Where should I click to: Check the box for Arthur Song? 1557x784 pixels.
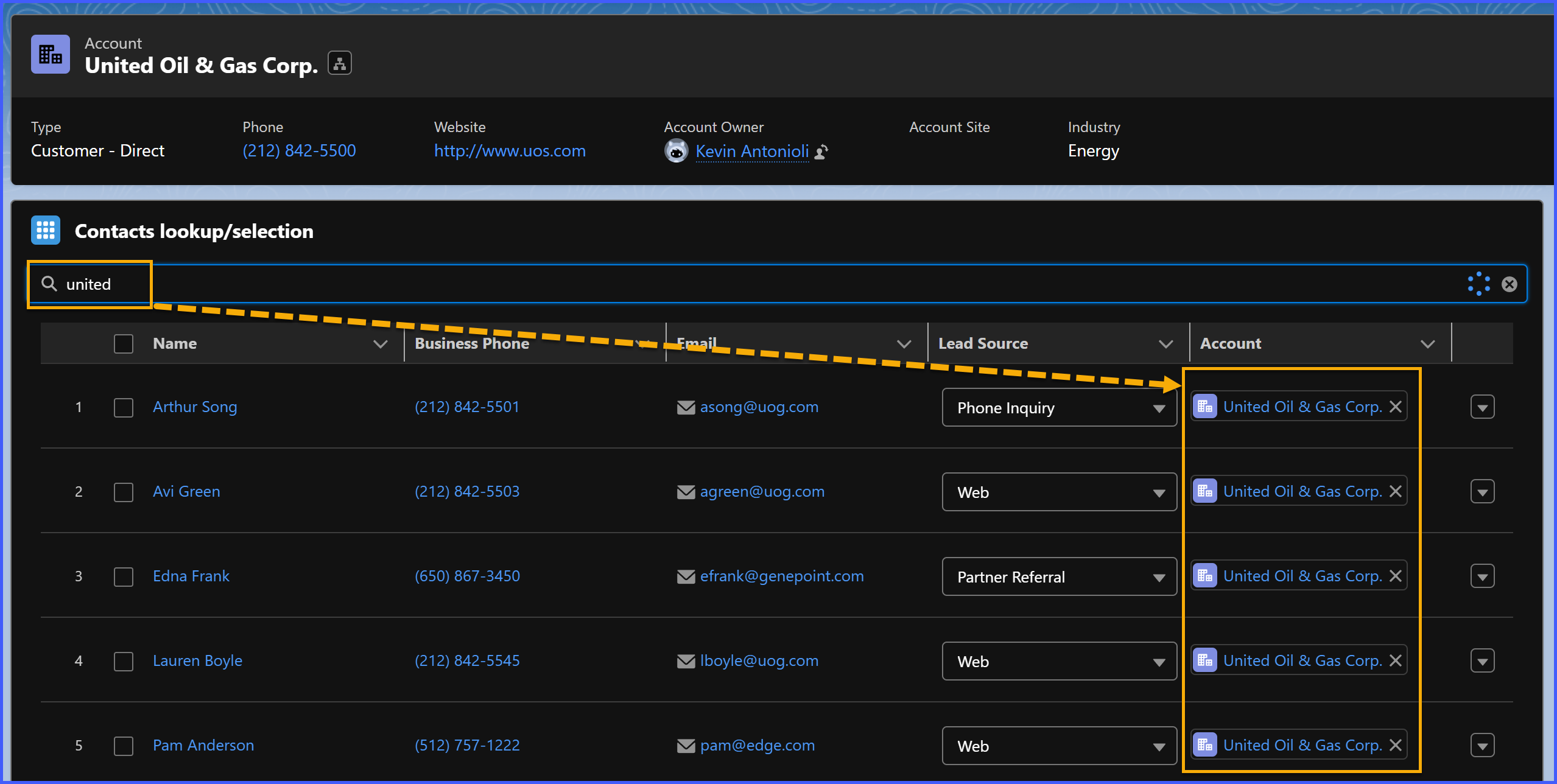[x=124, y=407]
